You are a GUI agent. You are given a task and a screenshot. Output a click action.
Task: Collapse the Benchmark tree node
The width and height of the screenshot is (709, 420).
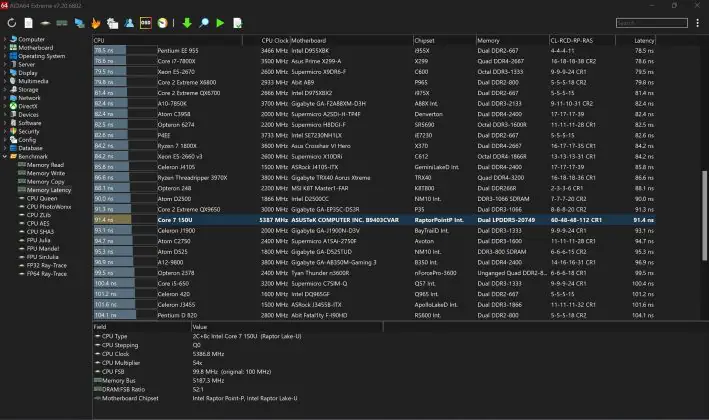coord(5,156)
